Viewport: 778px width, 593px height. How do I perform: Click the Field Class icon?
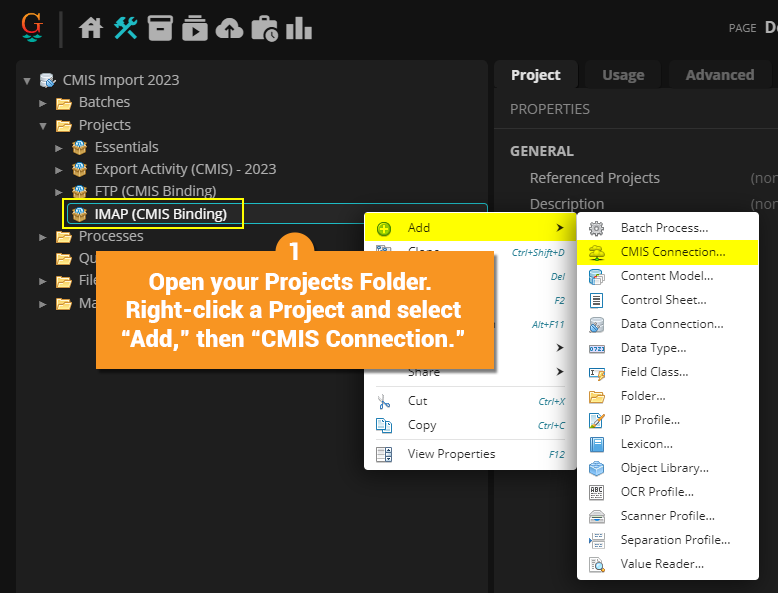point(596,373)
